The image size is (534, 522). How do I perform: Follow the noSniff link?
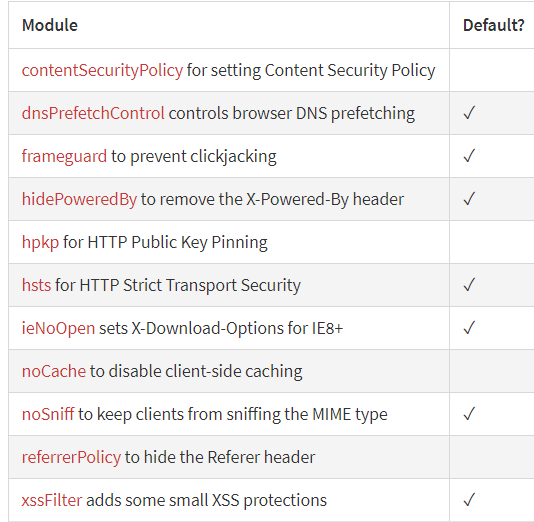coord(48,414)
